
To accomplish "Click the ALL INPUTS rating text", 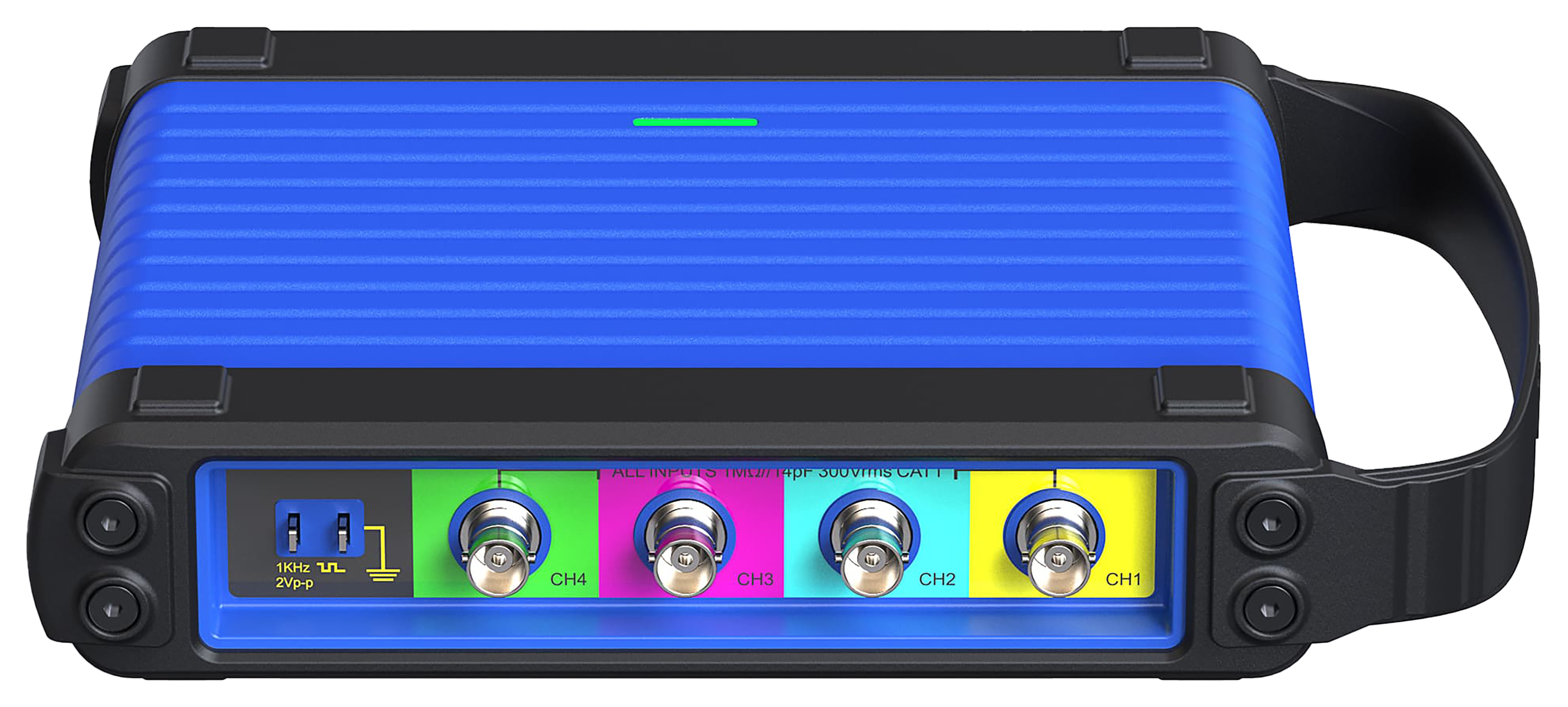I will (777, 473).
